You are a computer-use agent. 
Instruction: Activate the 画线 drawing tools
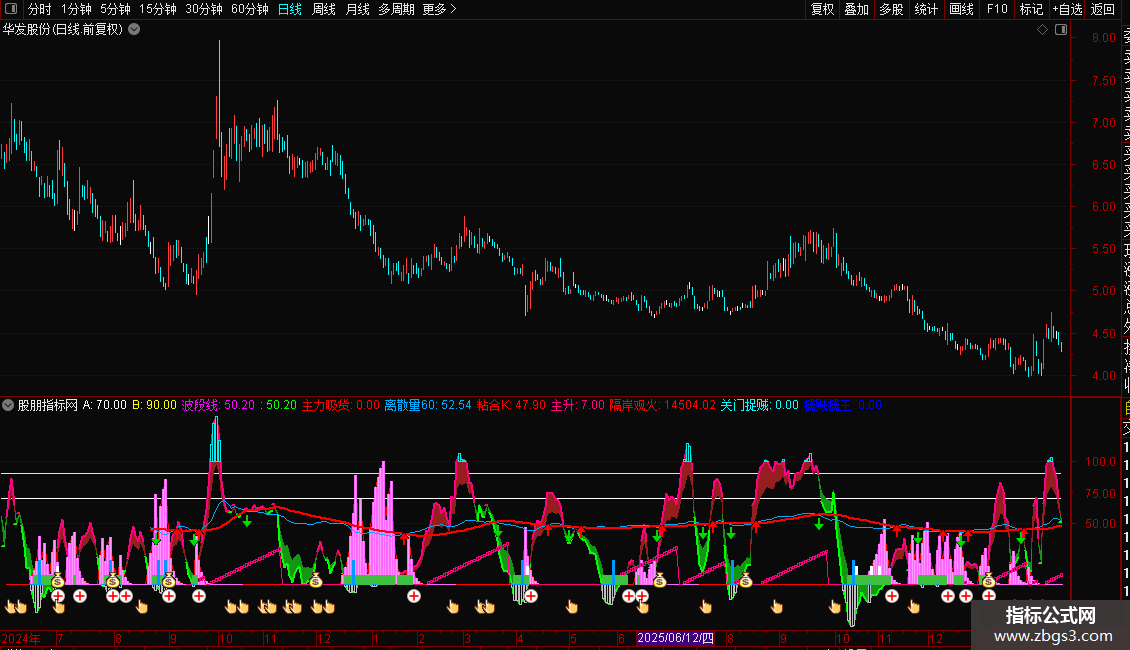click(x=961, y=9)
